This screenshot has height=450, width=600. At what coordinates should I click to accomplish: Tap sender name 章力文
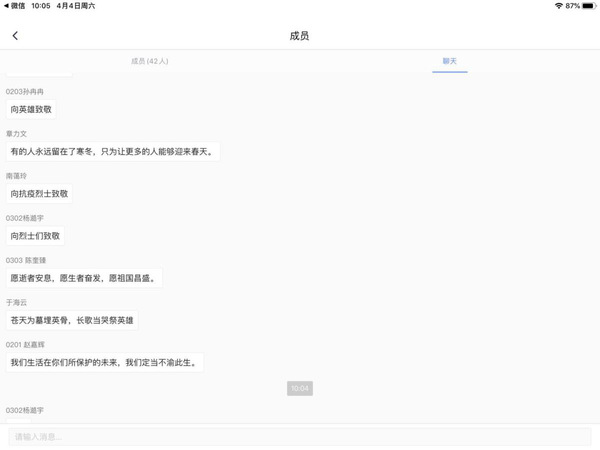coord(16,133)
